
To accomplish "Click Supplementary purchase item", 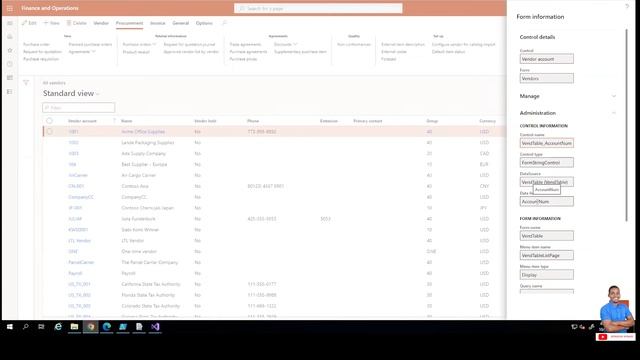I will [x=300, y=52].
